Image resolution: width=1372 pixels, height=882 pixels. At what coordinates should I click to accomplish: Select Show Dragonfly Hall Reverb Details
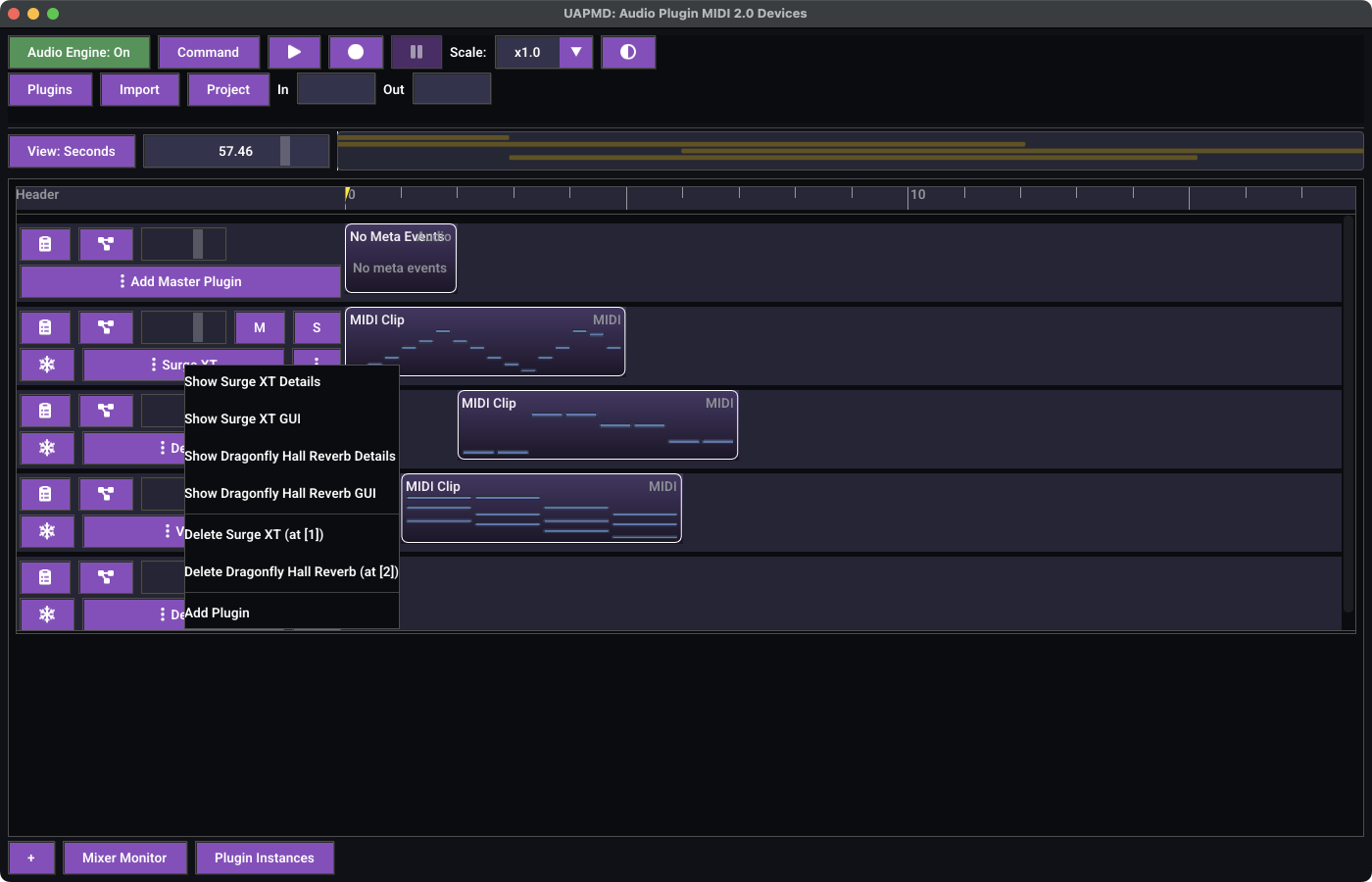[x=291, y=456]
